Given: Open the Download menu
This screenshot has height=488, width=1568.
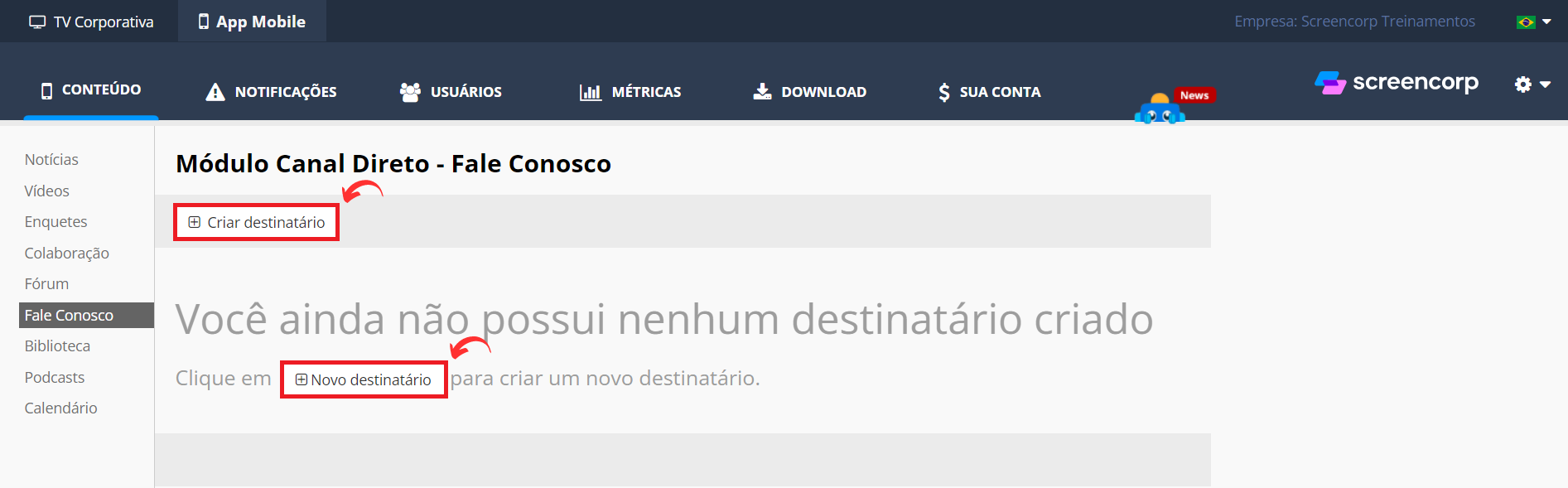Looking at the screenshot, I should [x=809, y=92].
